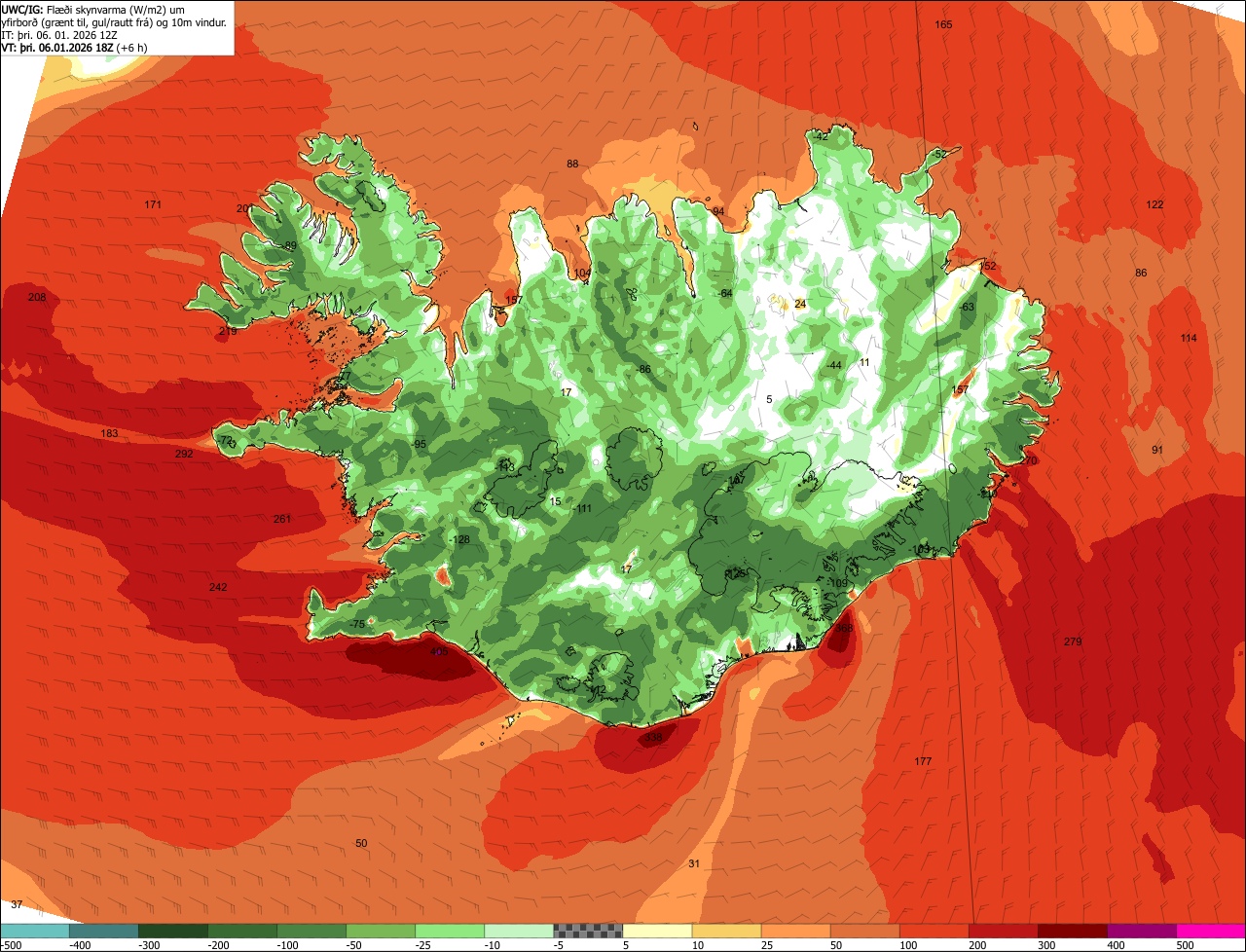Viewport: 1246px width, 952px height.
Task: Click the map value '-128' in southwest Iceland
Action: click(459, 539)
